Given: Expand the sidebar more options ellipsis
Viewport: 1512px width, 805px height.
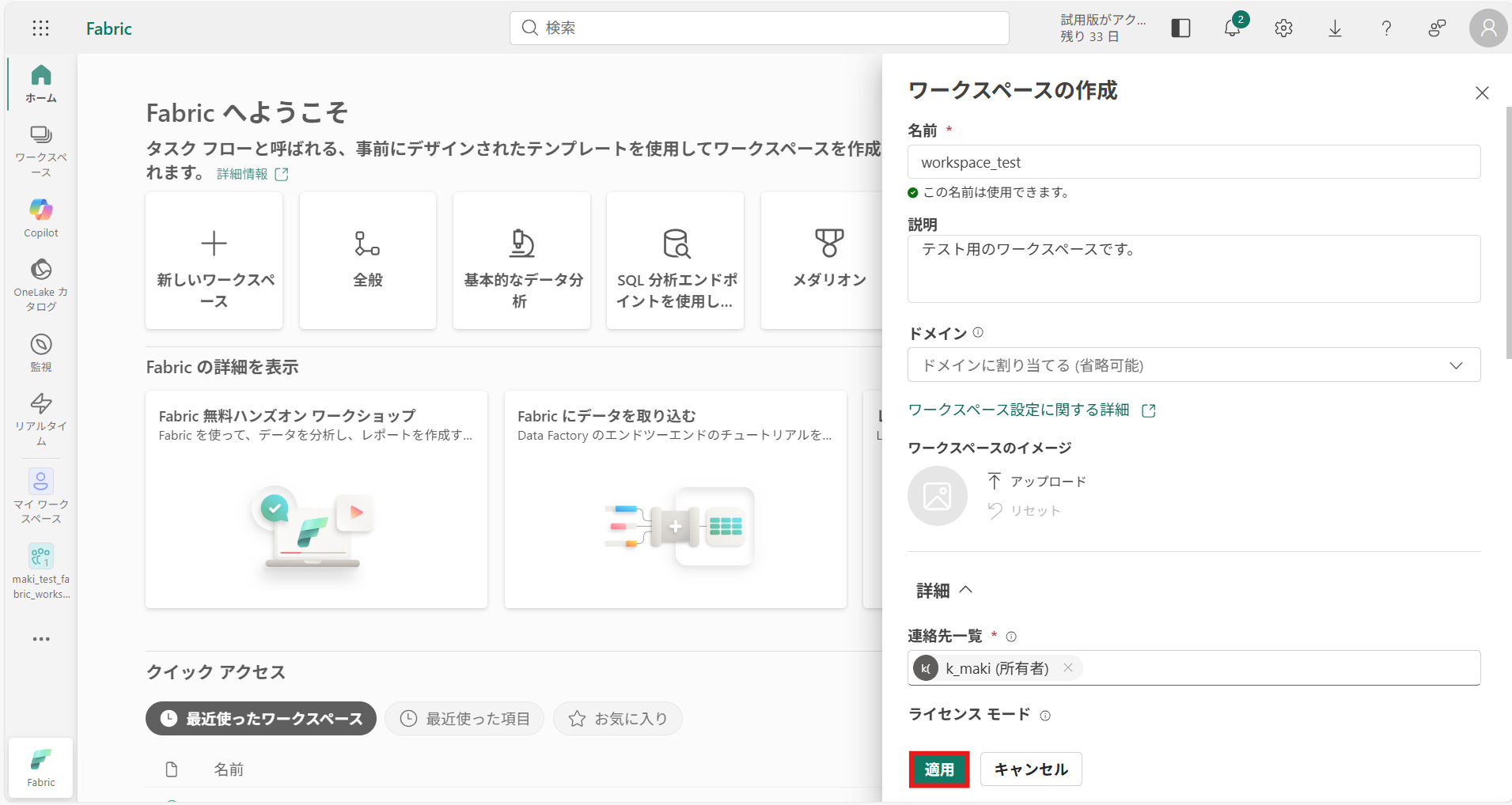Looking at the screenshot, I should [41, 639].
